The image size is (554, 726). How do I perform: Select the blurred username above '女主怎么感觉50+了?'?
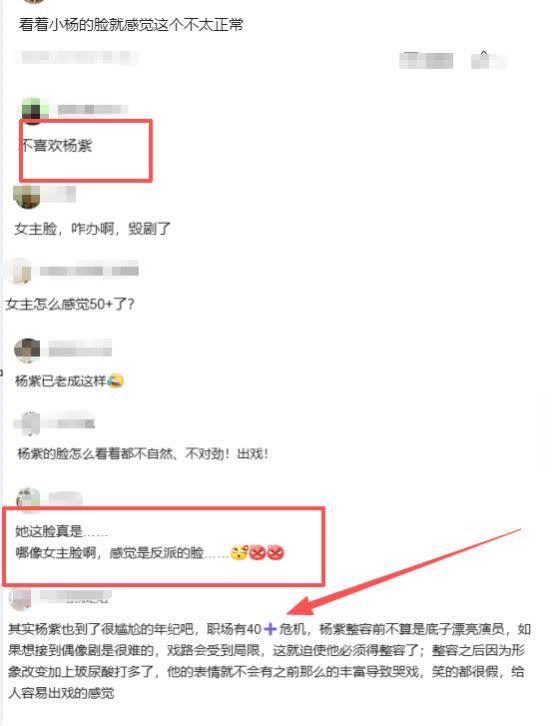(89, 270)
